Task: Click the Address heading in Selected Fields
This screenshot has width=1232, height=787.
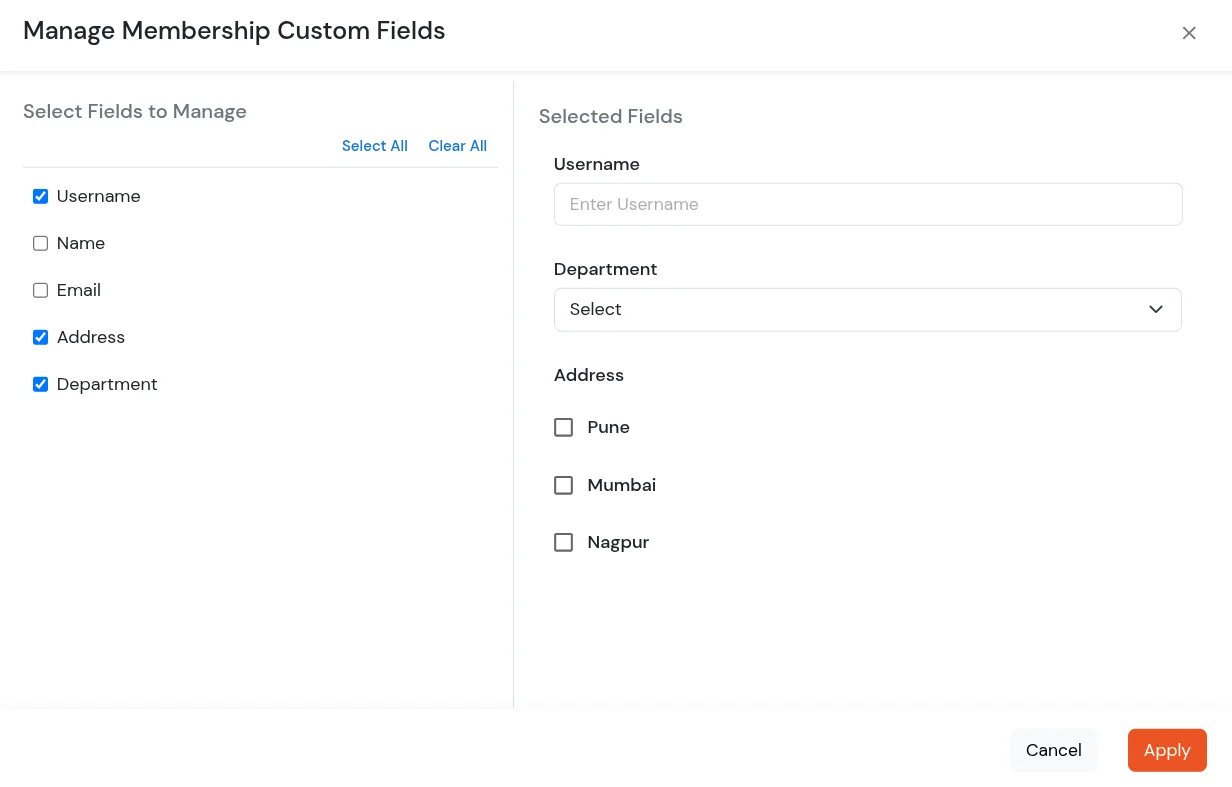Action: click(588, 375)
